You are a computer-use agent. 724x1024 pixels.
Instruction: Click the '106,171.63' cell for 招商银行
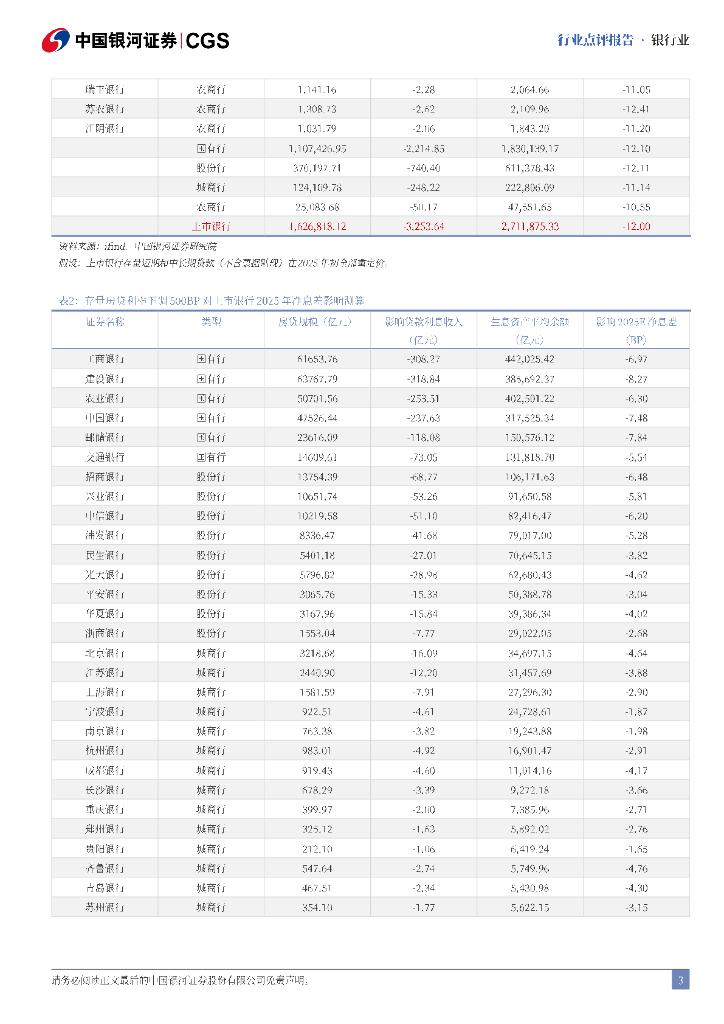[530, 477]
